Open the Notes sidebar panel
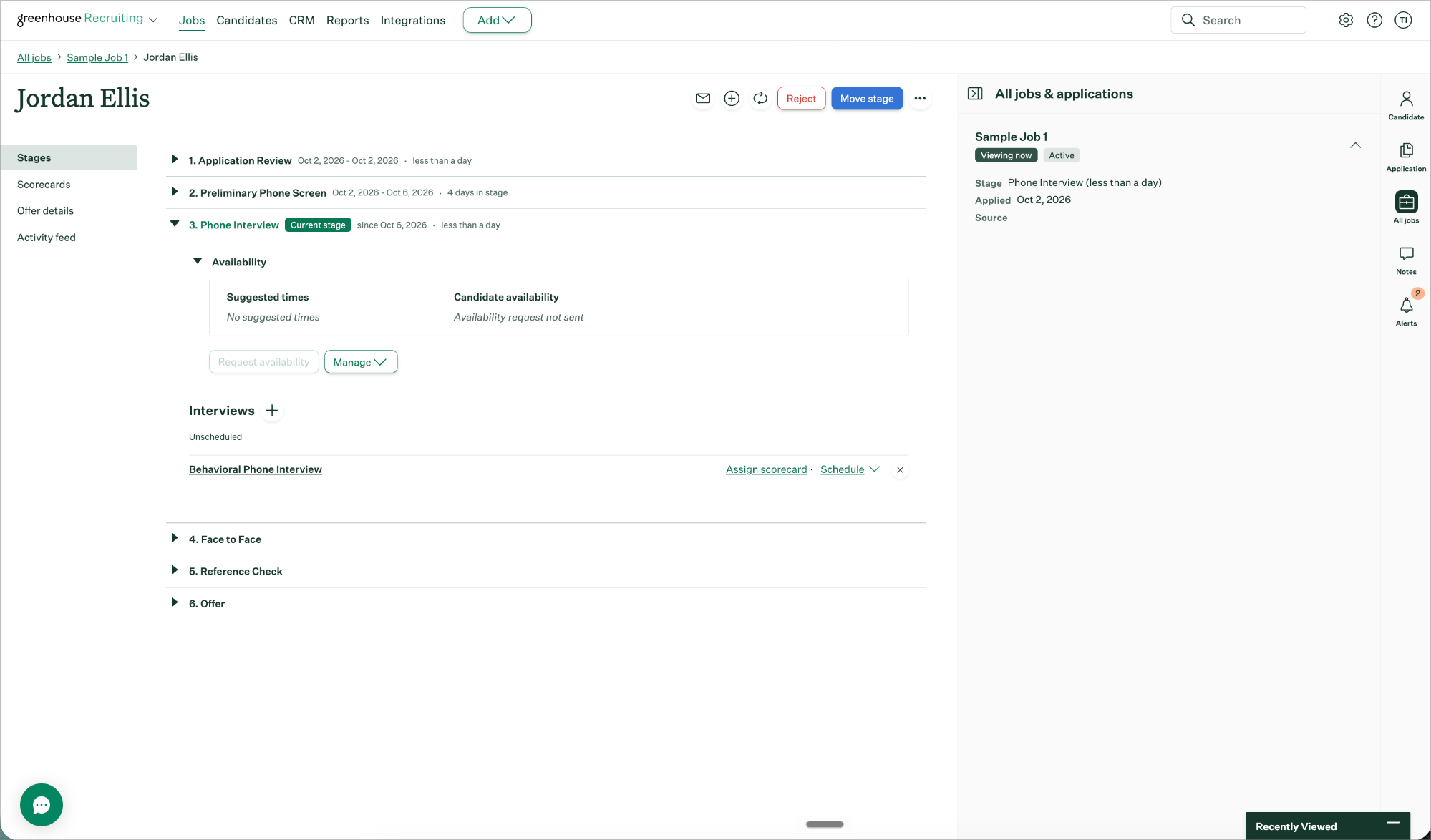 click(x=1406, y=260)
